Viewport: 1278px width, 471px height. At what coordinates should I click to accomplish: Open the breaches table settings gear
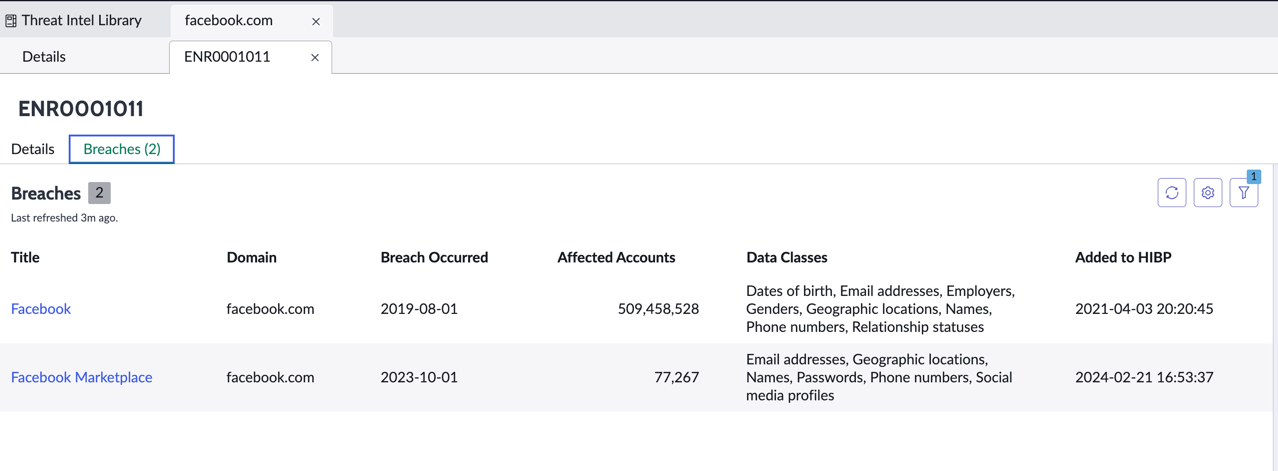click(1208, 193)
